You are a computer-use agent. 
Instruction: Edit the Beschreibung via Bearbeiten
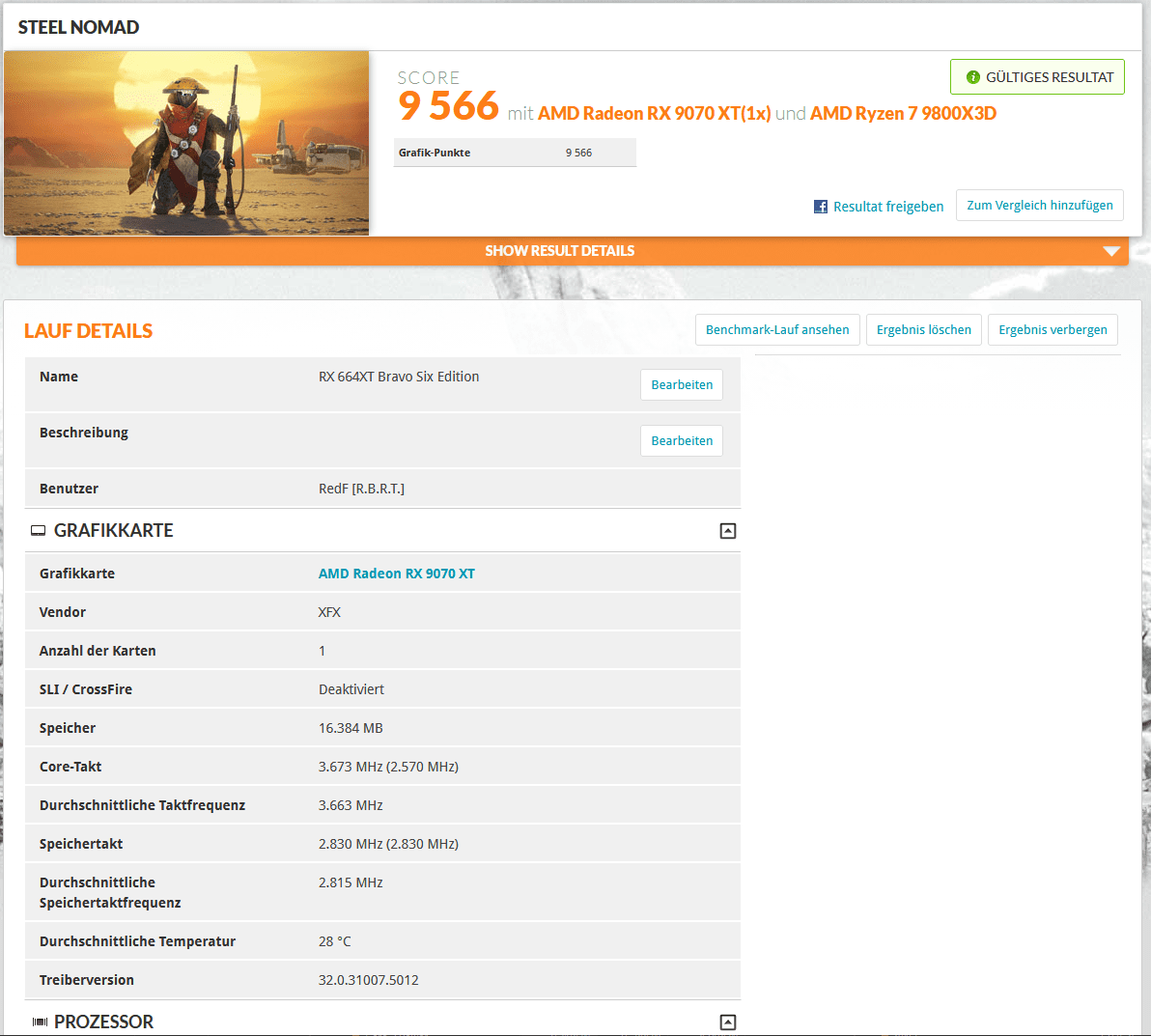tap(681, 440)
